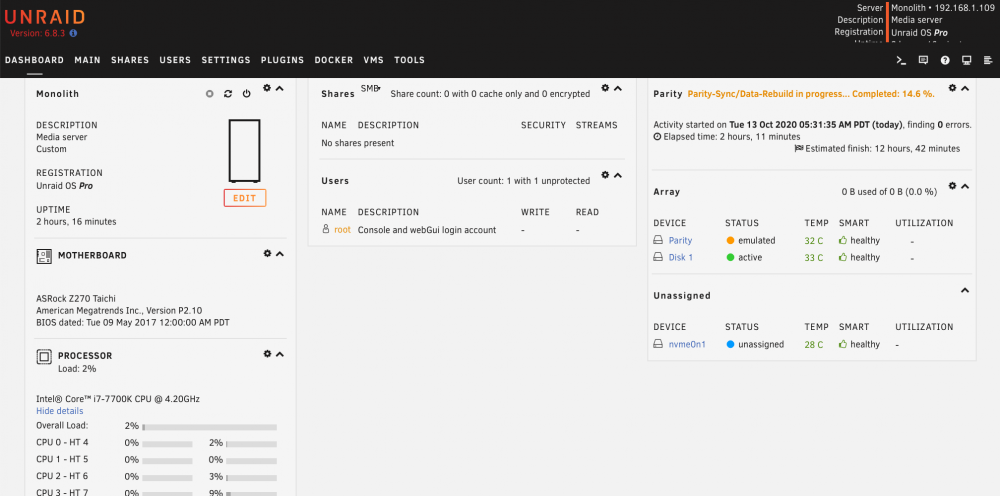This screenshot has width=1000, height=496.
Task: Open the Settings menu
Action: 226,60
